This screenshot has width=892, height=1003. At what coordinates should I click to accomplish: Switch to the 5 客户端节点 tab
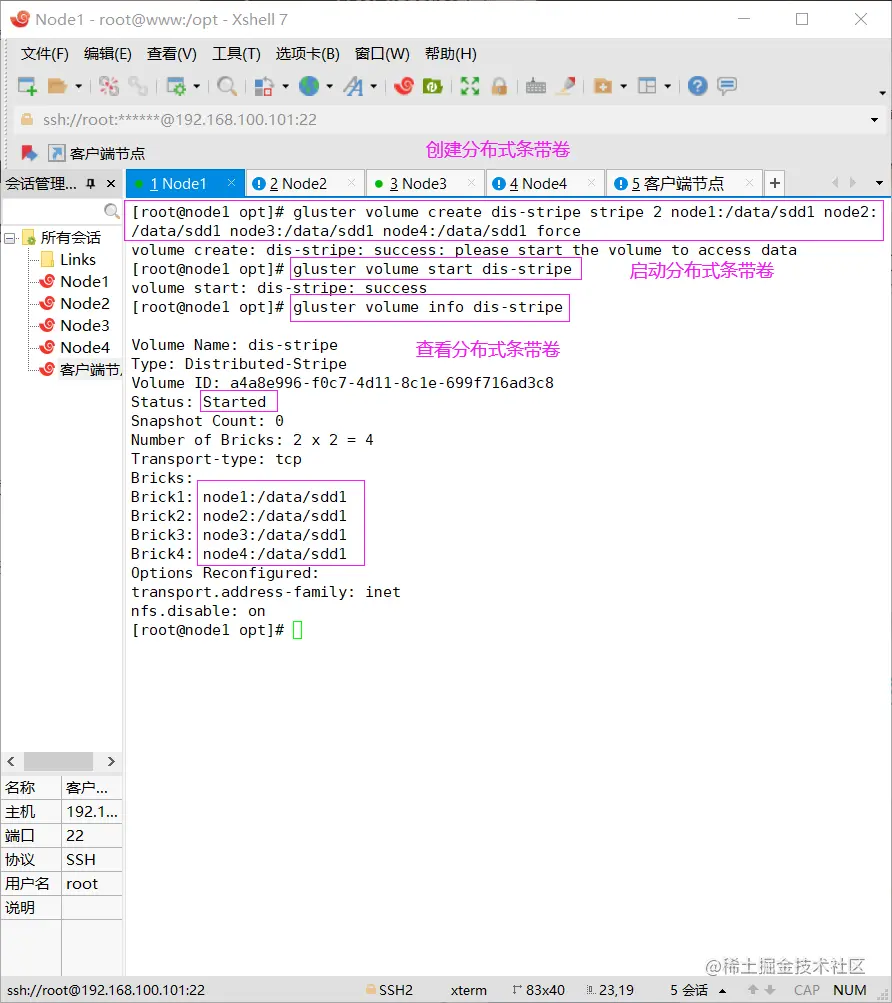pos(683,184)
